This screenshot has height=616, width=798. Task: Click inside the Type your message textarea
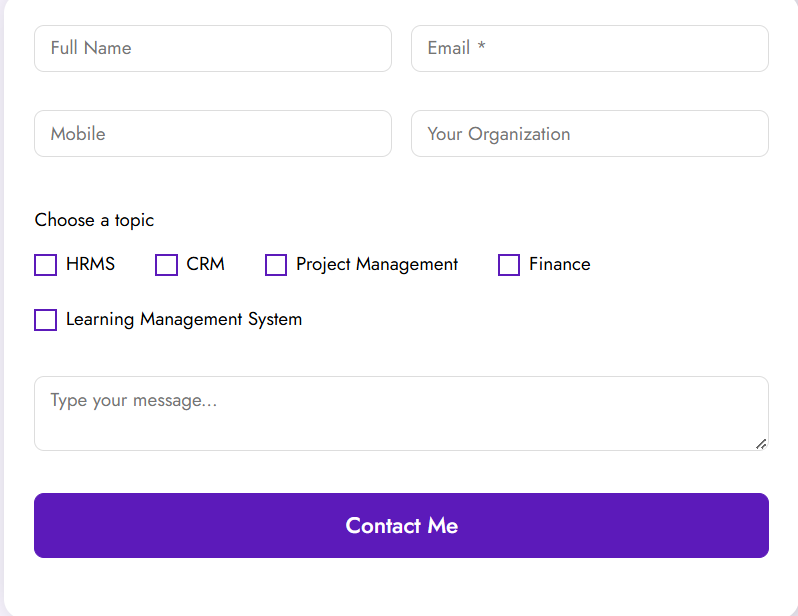point(402,413)
